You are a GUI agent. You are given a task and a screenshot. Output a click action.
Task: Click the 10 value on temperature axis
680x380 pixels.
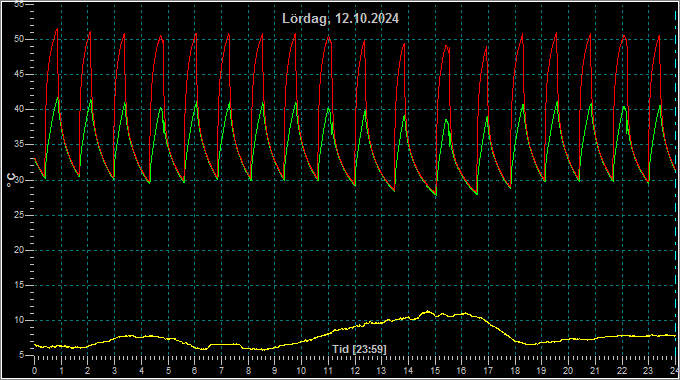(18, 321)
